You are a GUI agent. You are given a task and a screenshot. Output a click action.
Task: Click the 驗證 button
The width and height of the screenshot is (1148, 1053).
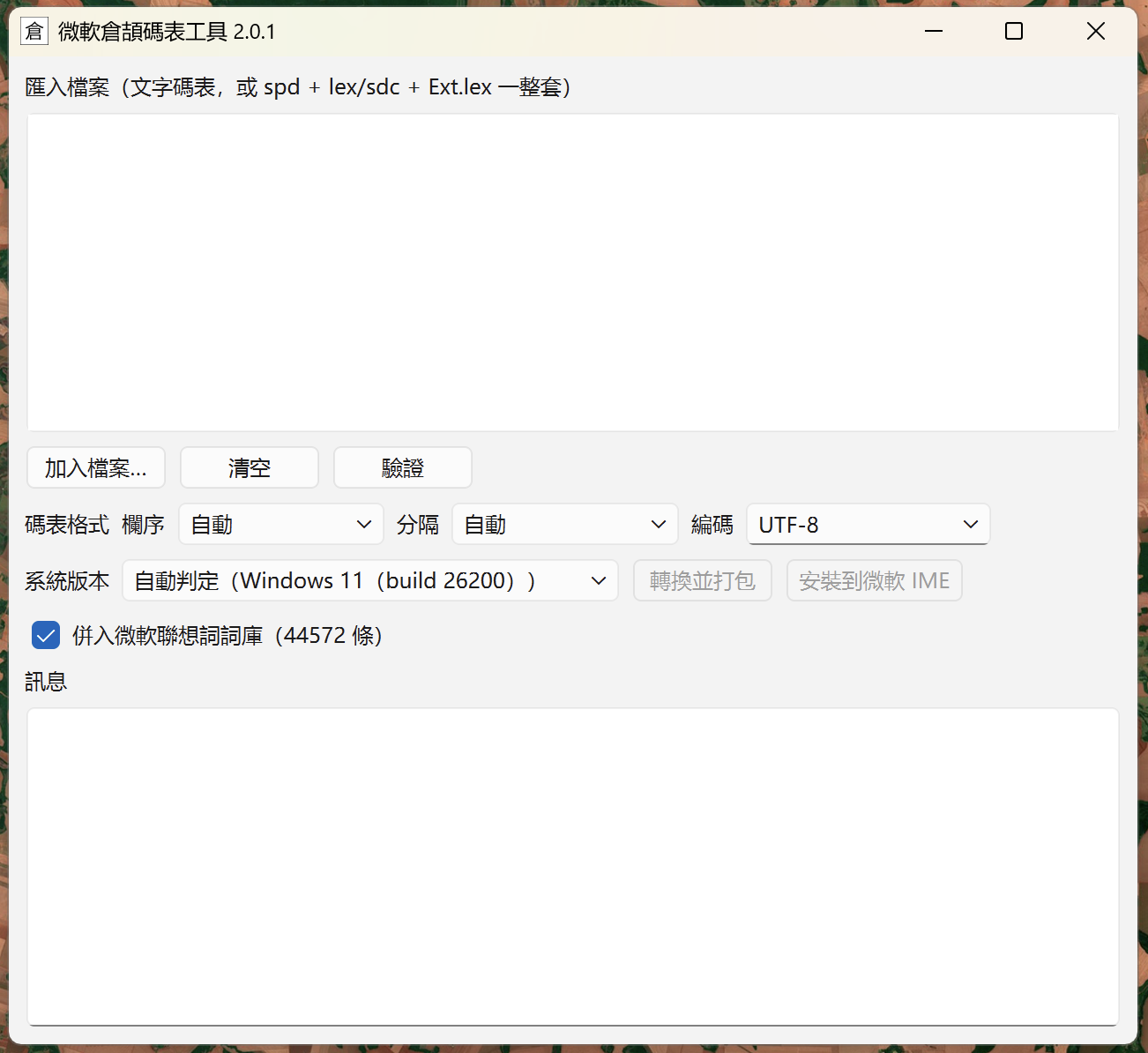[403, 467]
